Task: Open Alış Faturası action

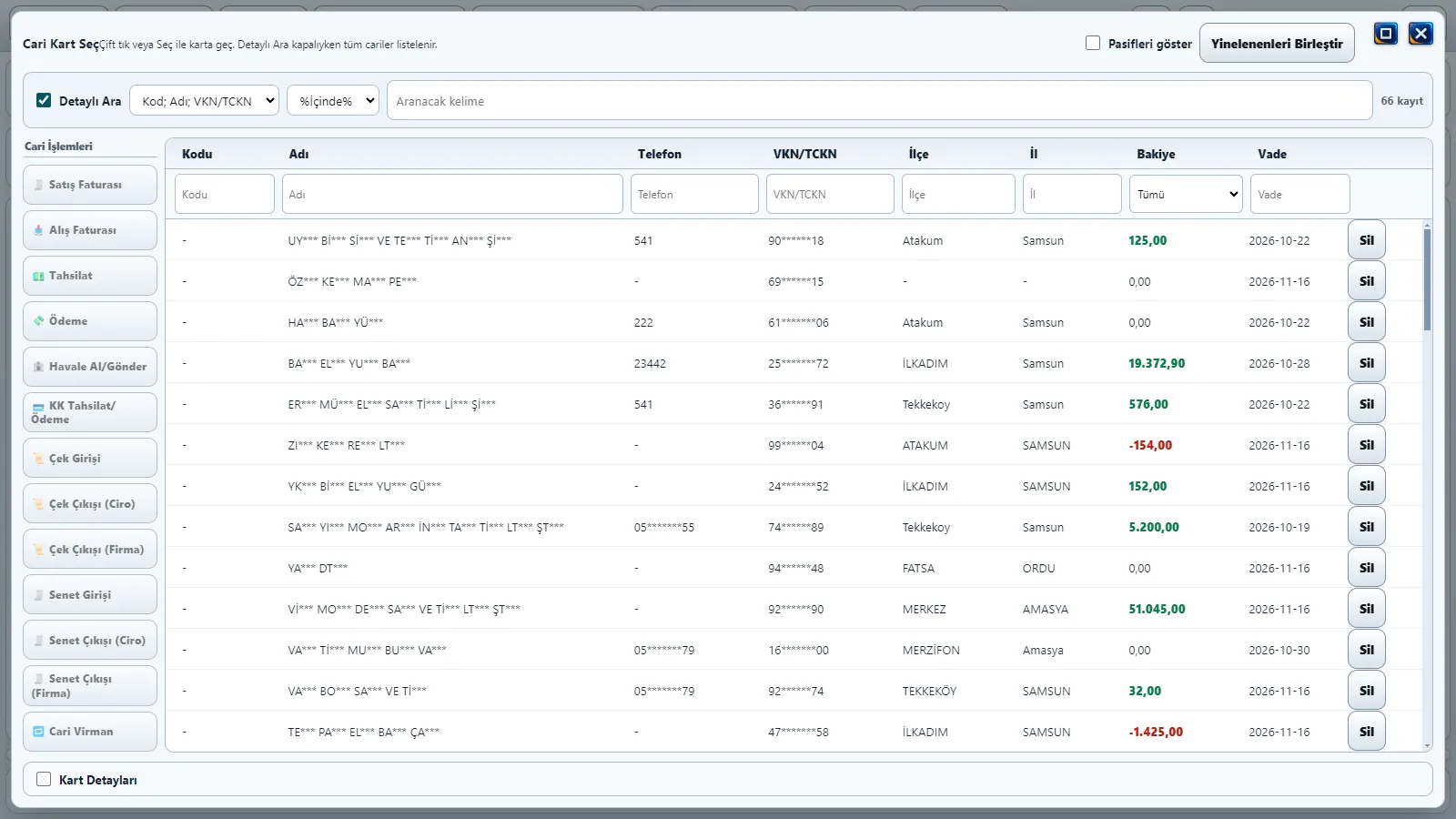Action: [x=90, y=230]
